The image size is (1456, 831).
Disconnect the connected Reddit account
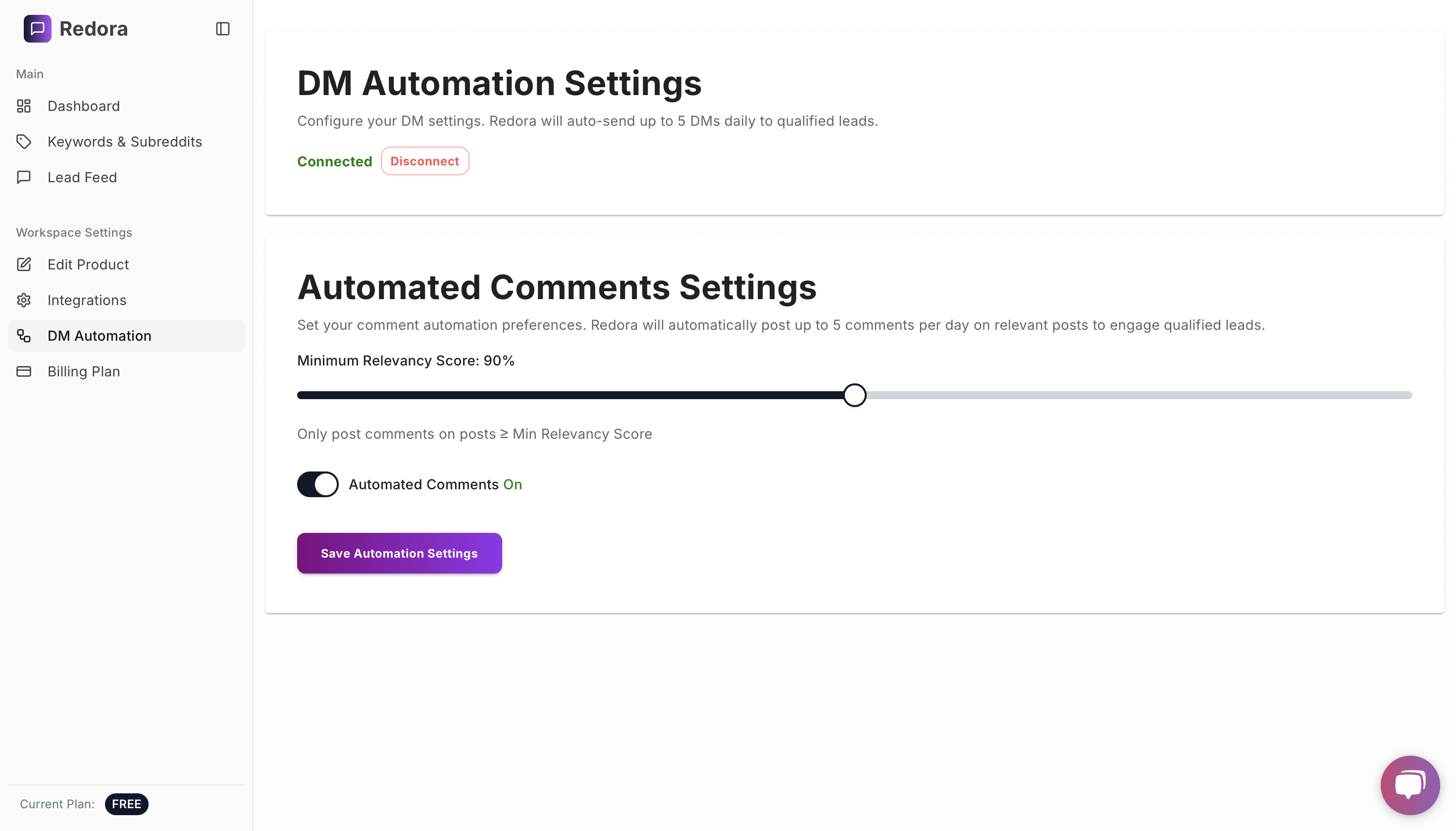pyautogui.click(x=424, y=161)
